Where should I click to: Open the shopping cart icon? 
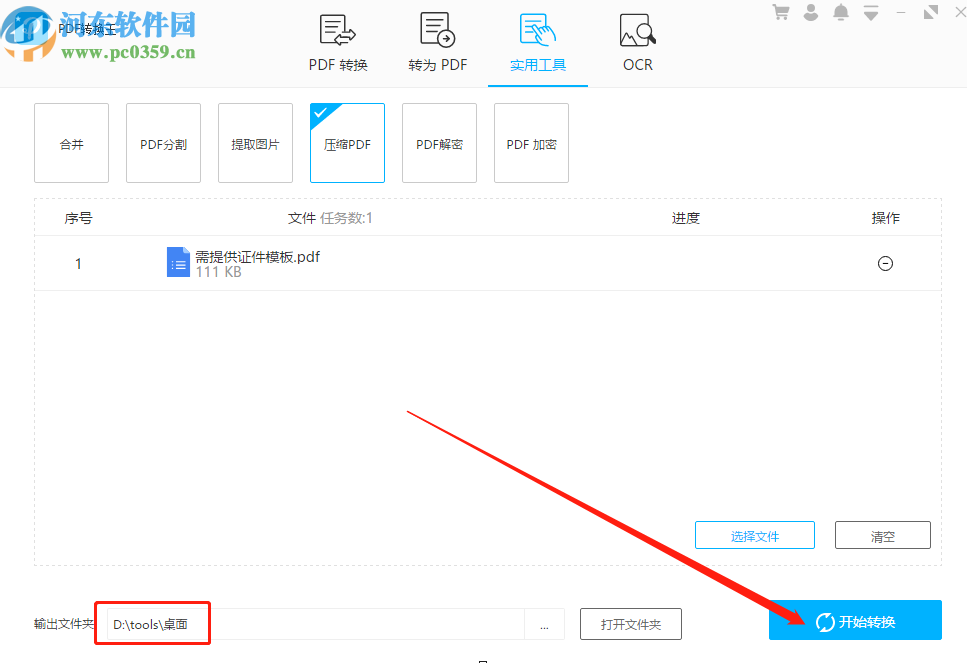pyautogui.click(x=780, y=12)
